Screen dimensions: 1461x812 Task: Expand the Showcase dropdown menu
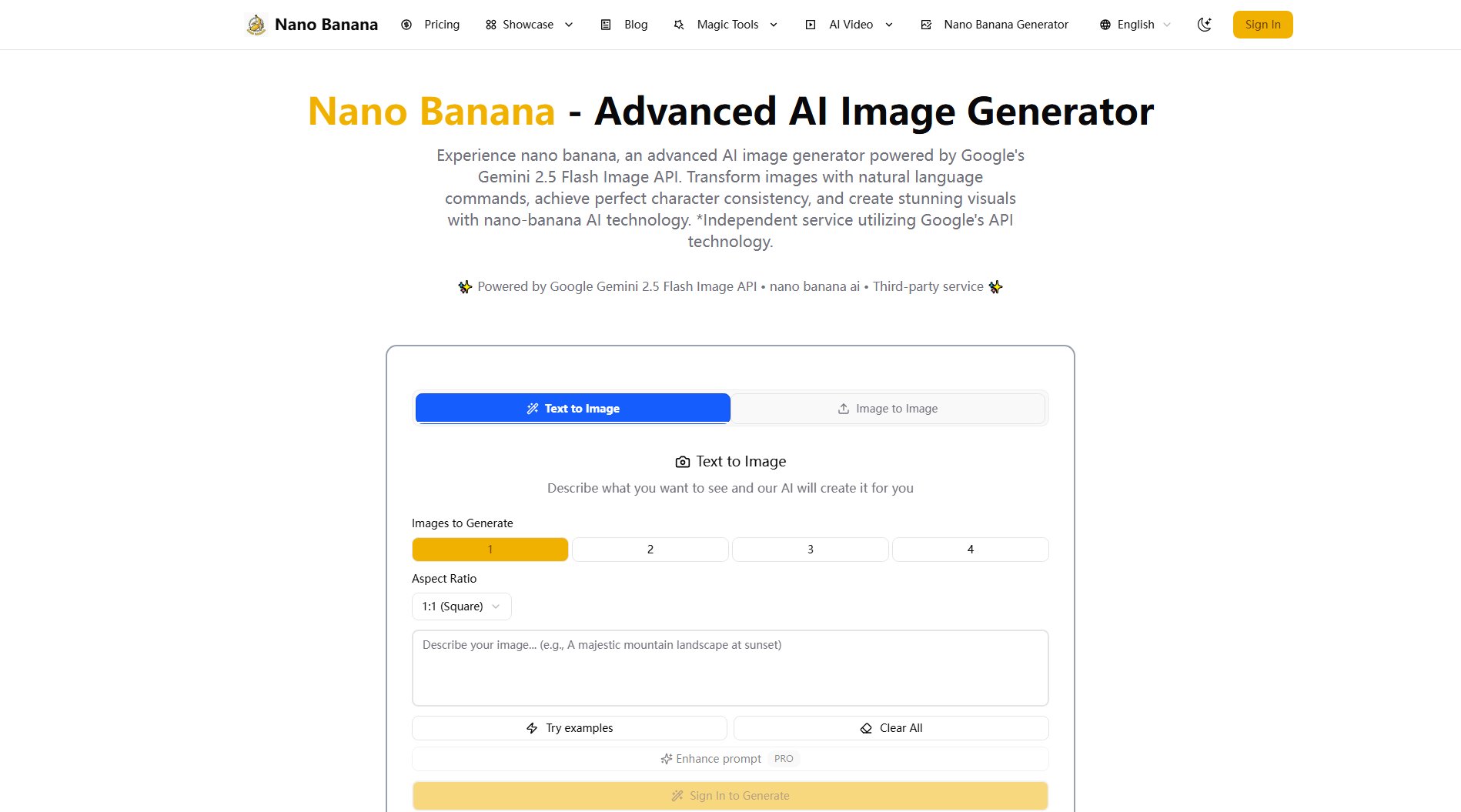point(530,25)
